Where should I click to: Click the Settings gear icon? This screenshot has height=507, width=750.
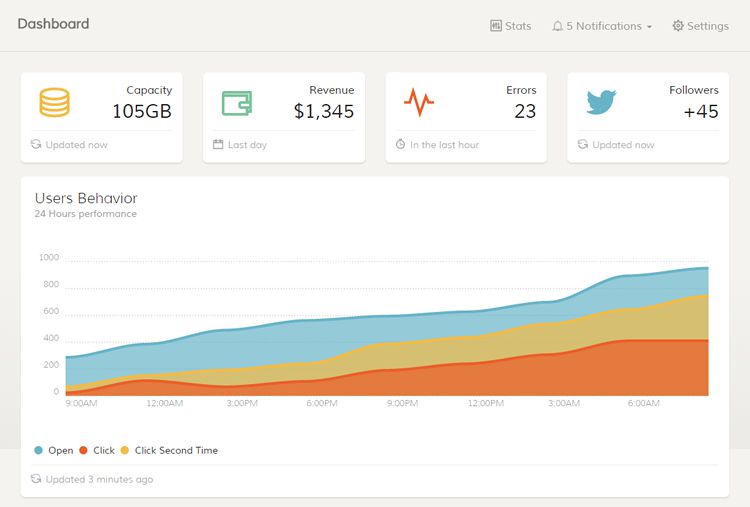(678, 26)
